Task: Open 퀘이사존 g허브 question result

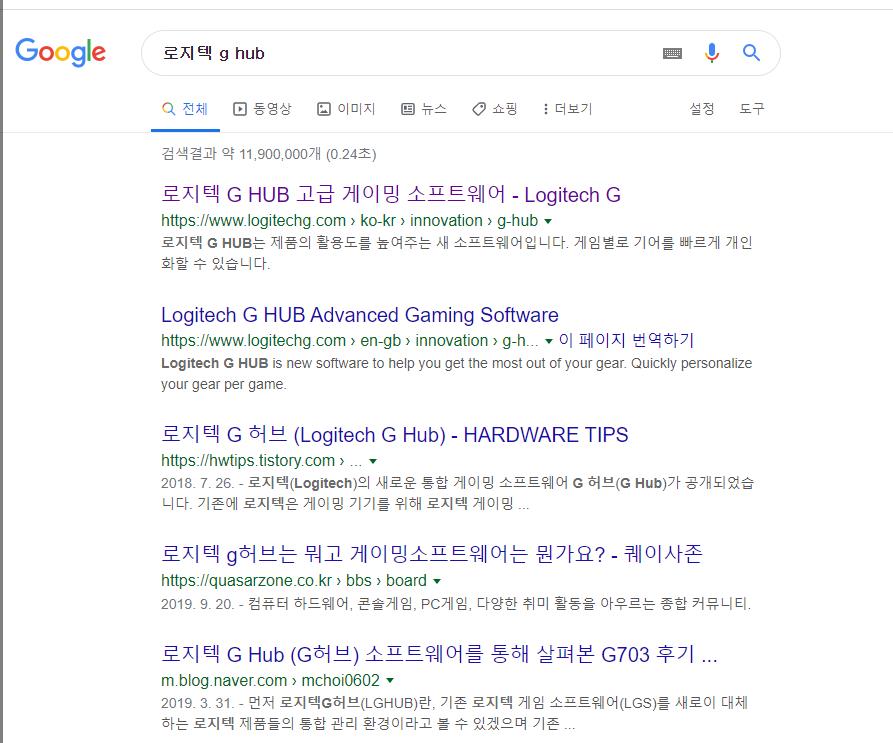Action: (x=432, y=554)
